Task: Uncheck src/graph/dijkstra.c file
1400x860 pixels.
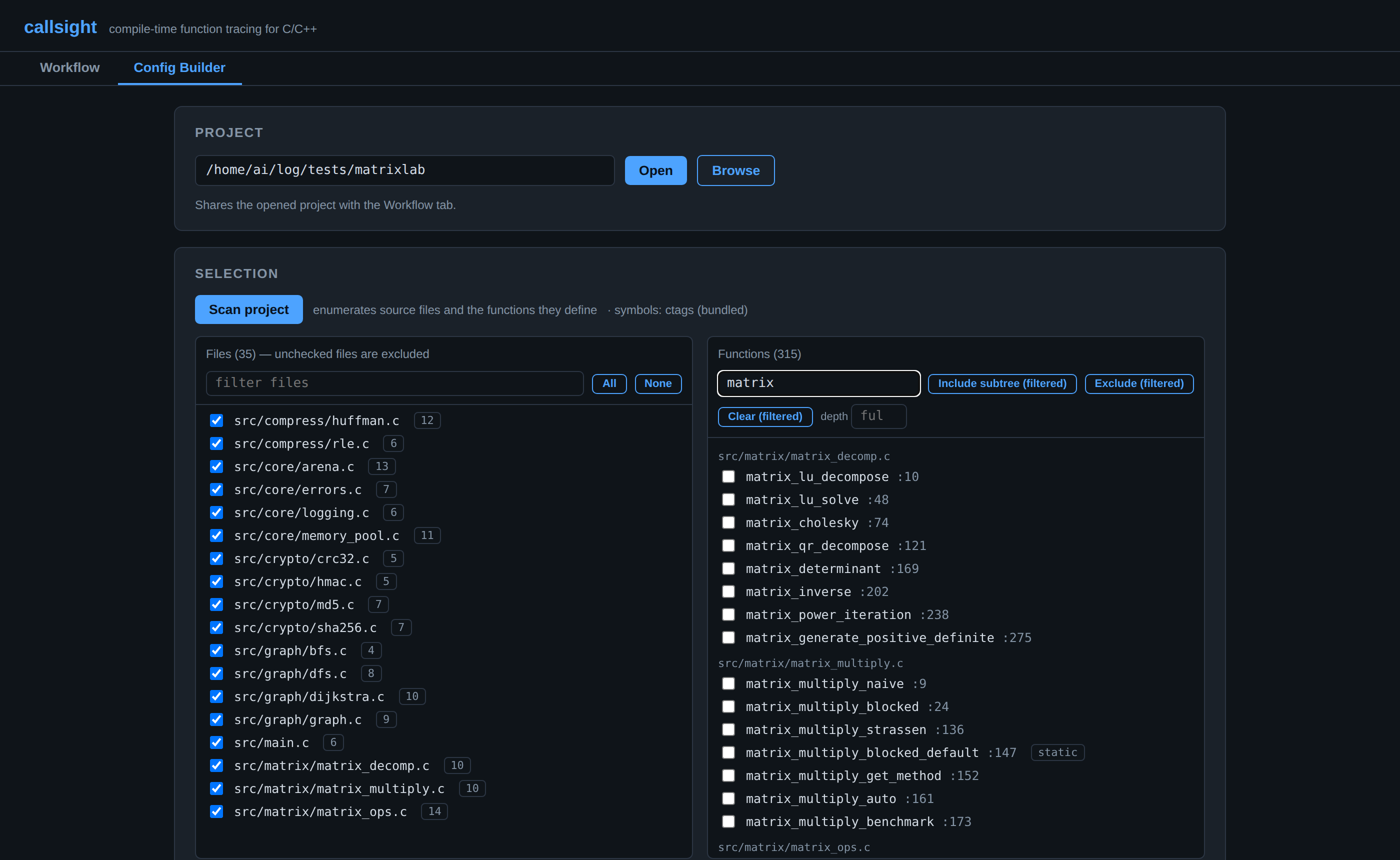Action: click(216, 696)
